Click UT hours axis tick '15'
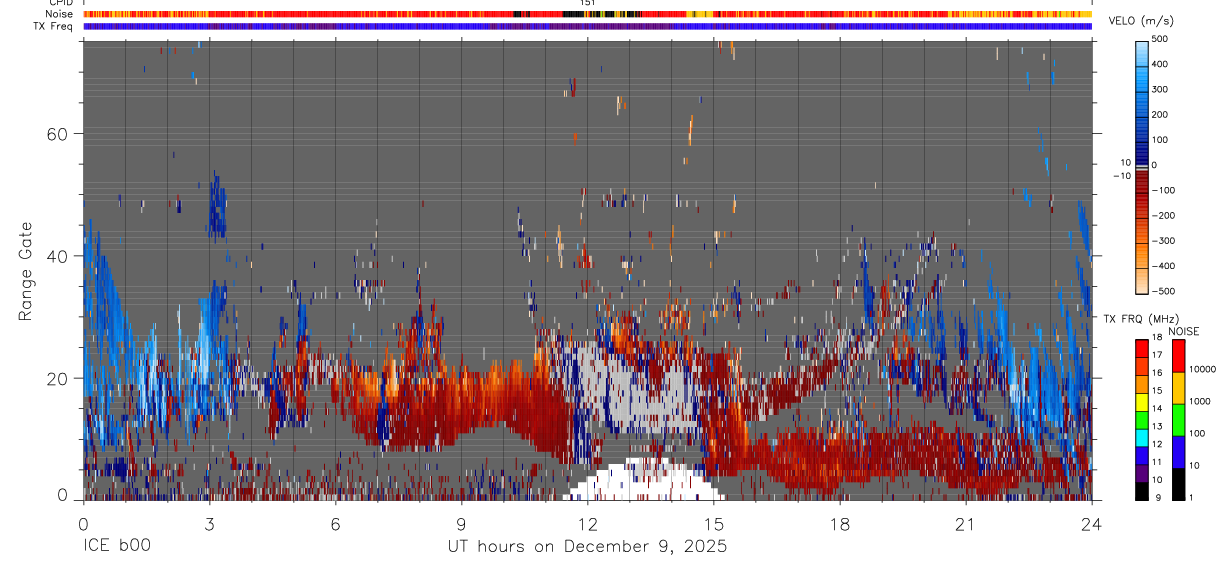The image size is (1228, 567). tap(713, 523)
